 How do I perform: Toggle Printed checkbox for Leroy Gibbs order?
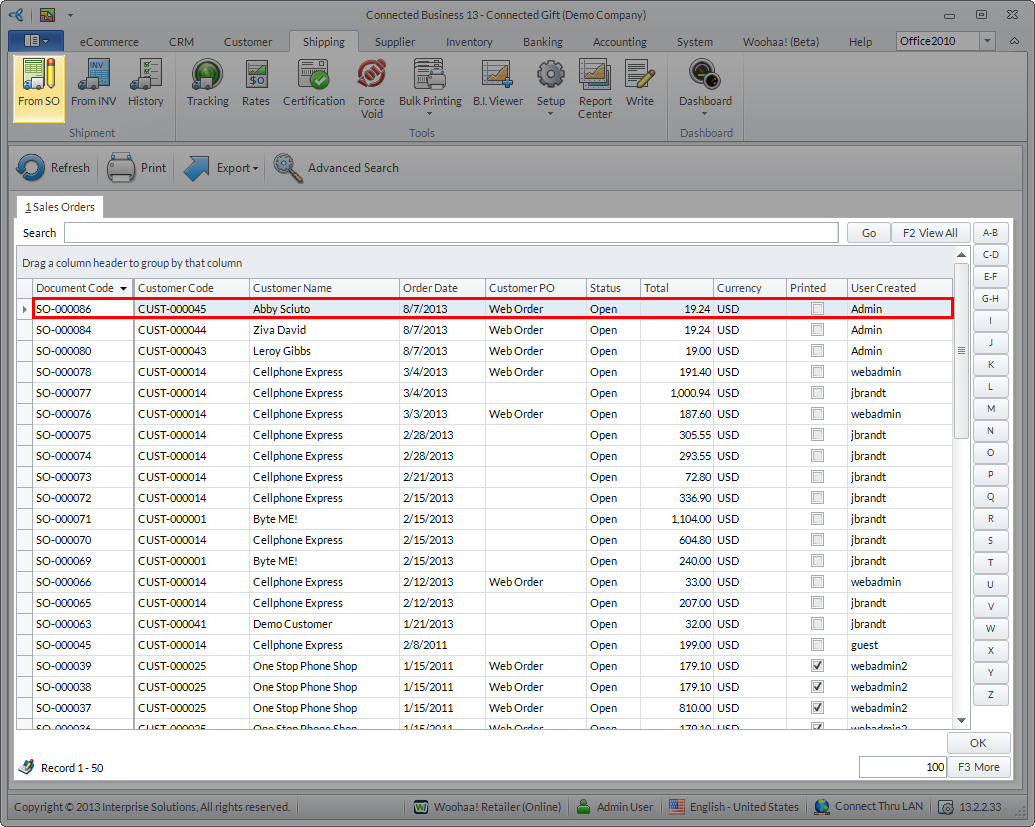pyautogui.click(x=818, y=351)
